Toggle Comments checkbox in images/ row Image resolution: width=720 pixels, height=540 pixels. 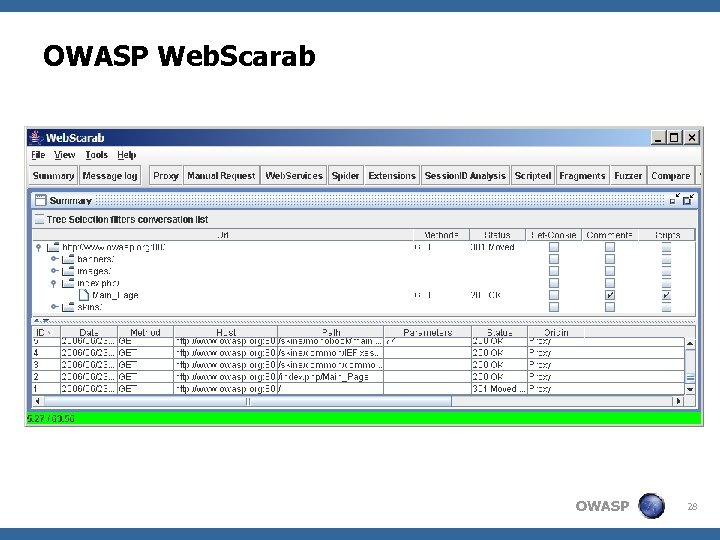tap(610, 271)
